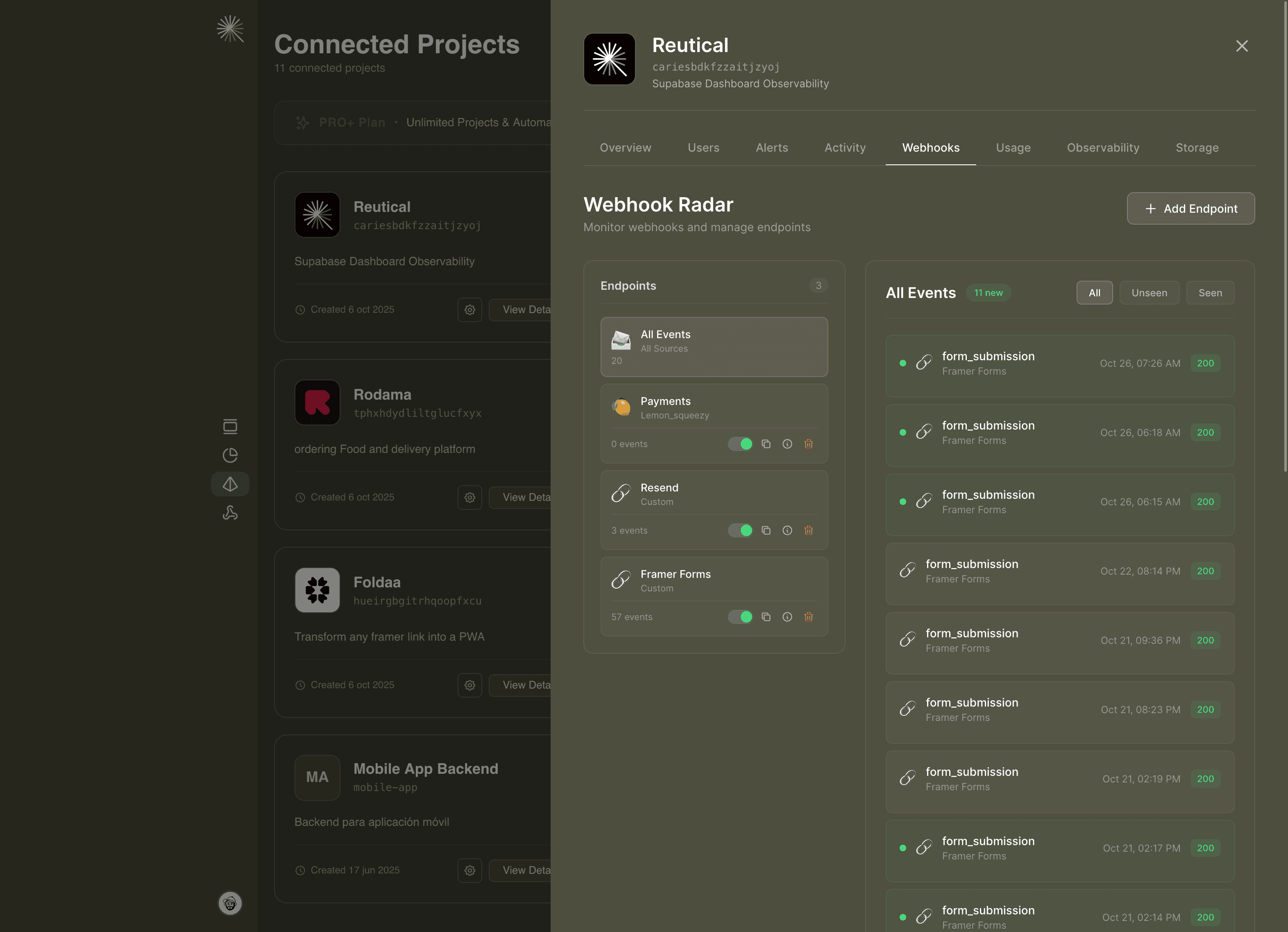
Task: Click the 11 new badge
Action: click(988, 293)
